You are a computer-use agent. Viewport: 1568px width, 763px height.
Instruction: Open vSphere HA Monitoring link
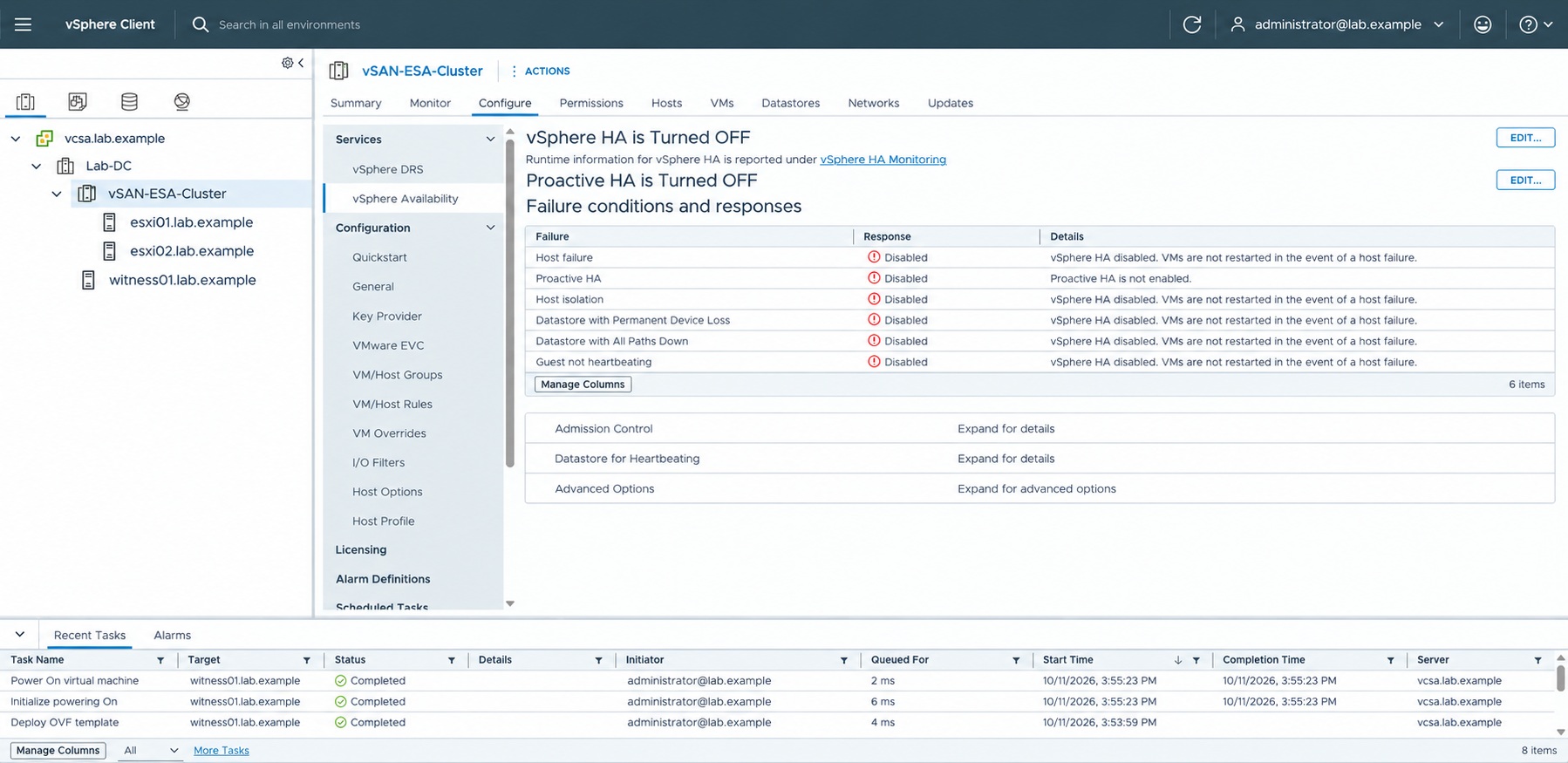coord(883,160)
